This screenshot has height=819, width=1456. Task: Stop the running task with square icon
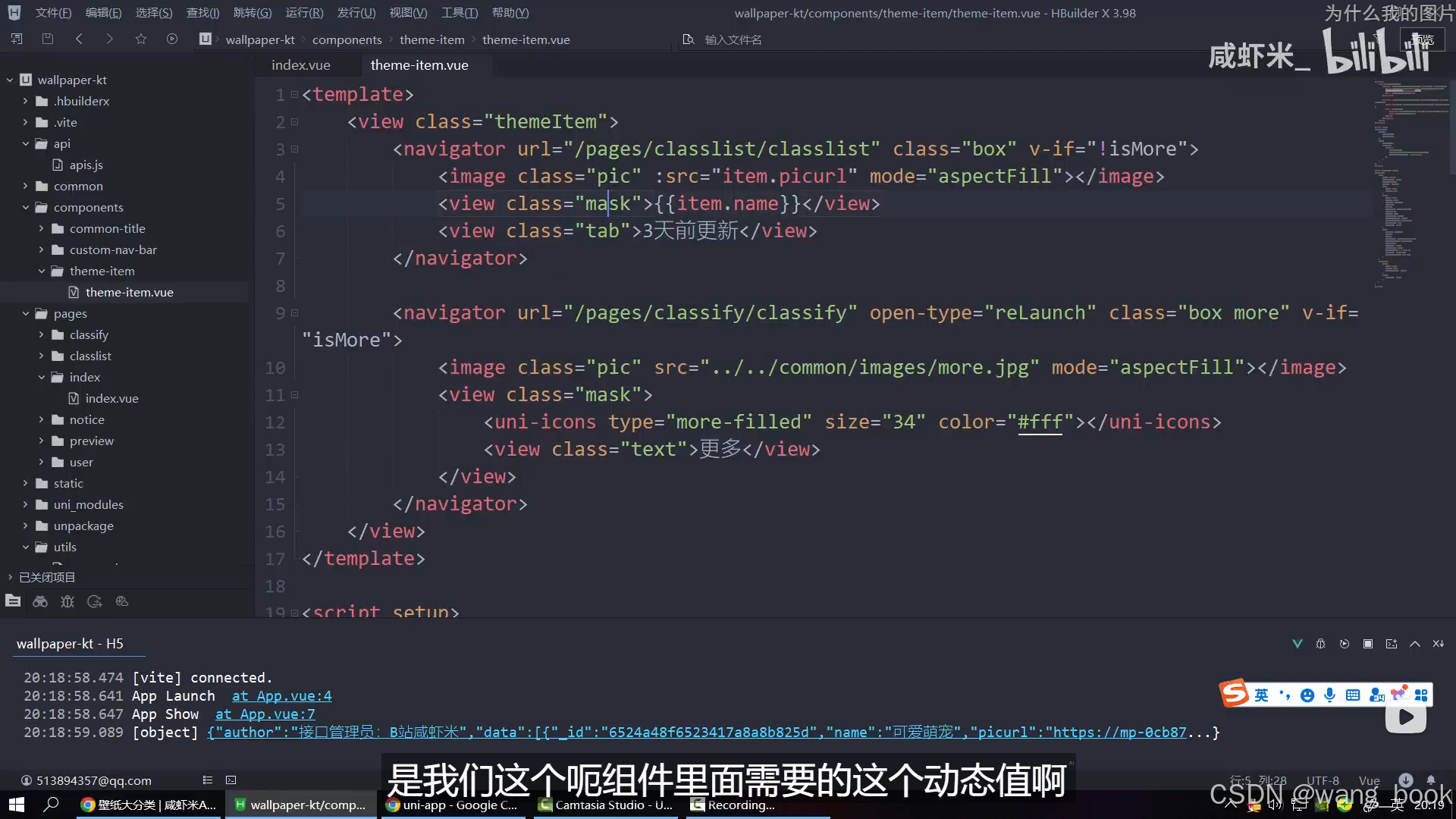(x=1368, y=644)
